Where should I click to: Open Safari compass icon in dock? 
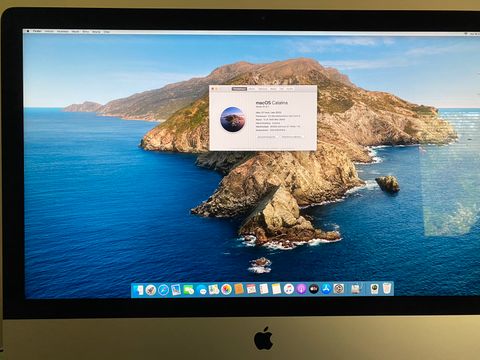[x=163, y=290]
